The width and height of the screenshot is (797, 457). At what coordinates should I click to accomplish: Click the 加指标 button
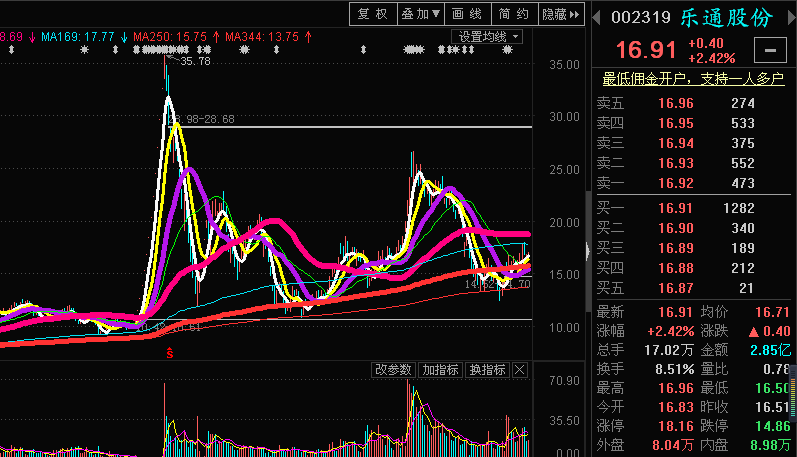440,370
